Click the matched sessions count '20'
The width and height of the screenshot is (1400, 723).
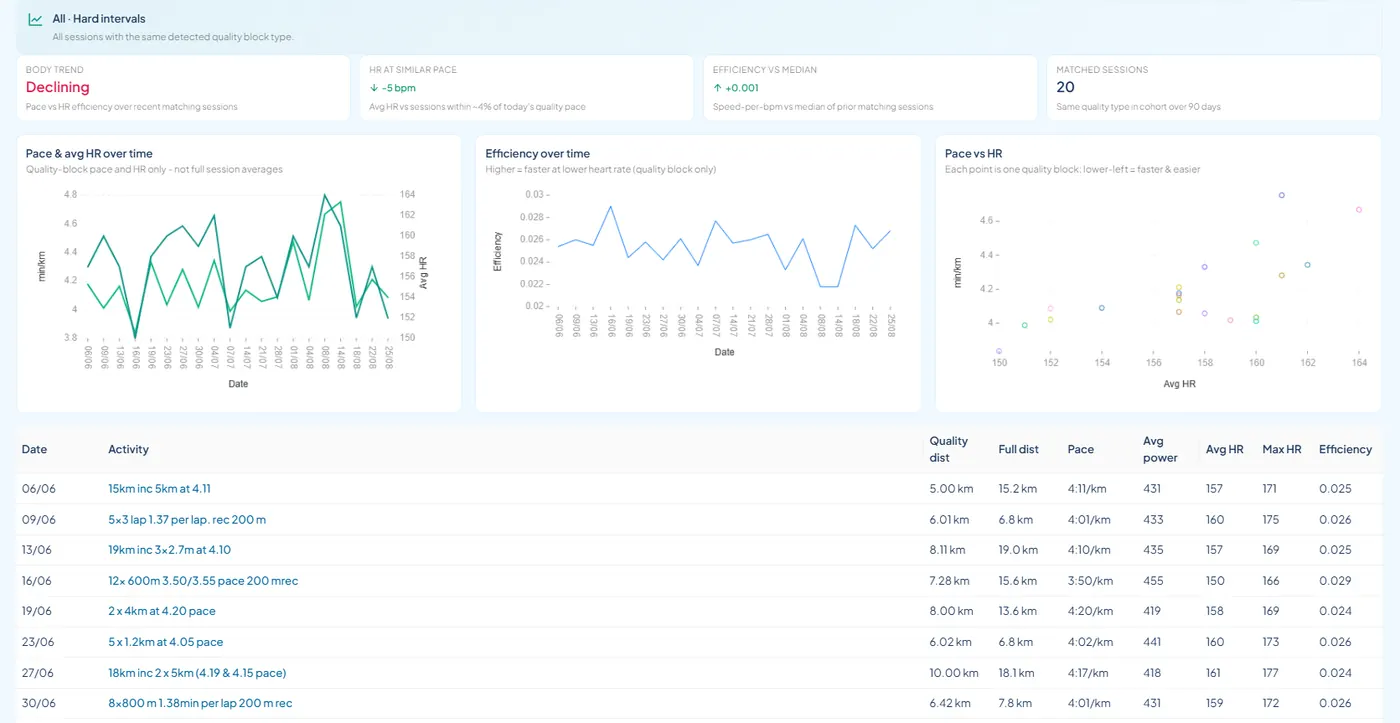click(1065, 88)
